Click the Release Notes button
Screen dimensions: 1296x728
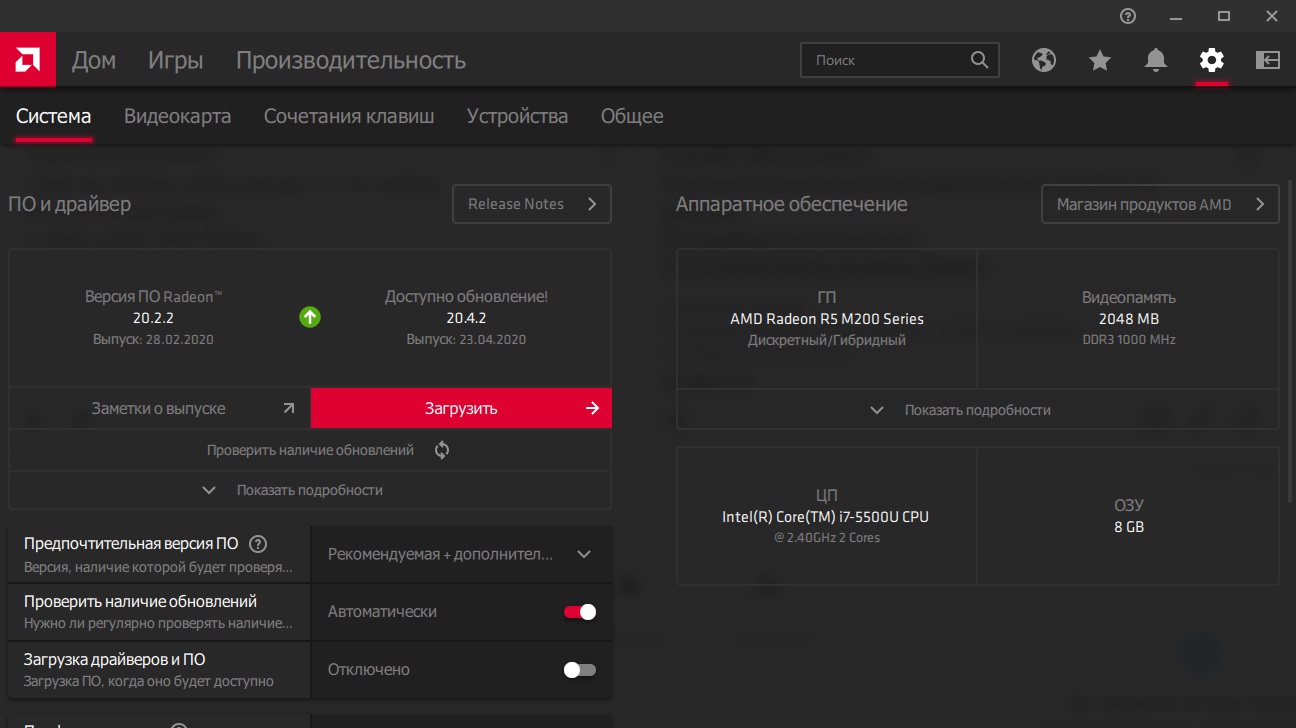coord(532,204)
